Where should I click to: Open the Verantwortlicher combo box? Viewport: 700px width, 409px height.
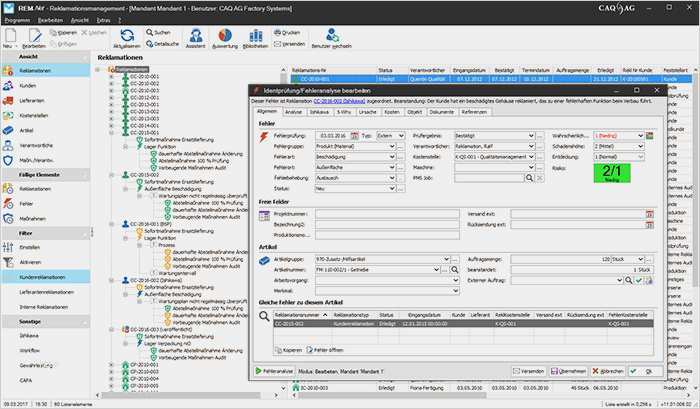[x=529, y=144]
